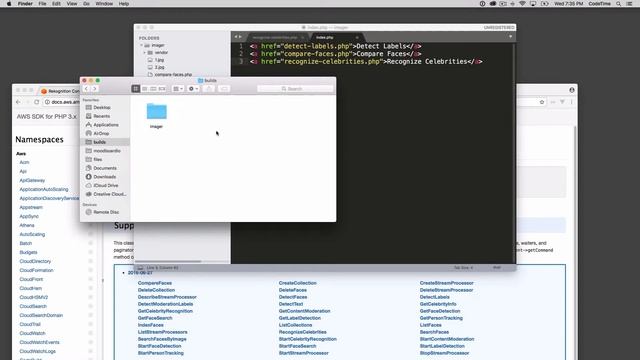The width and height of the screenshot is (640, 360).
Task: Open Notification Center in menu bar
Action: (x=630, y=4)
